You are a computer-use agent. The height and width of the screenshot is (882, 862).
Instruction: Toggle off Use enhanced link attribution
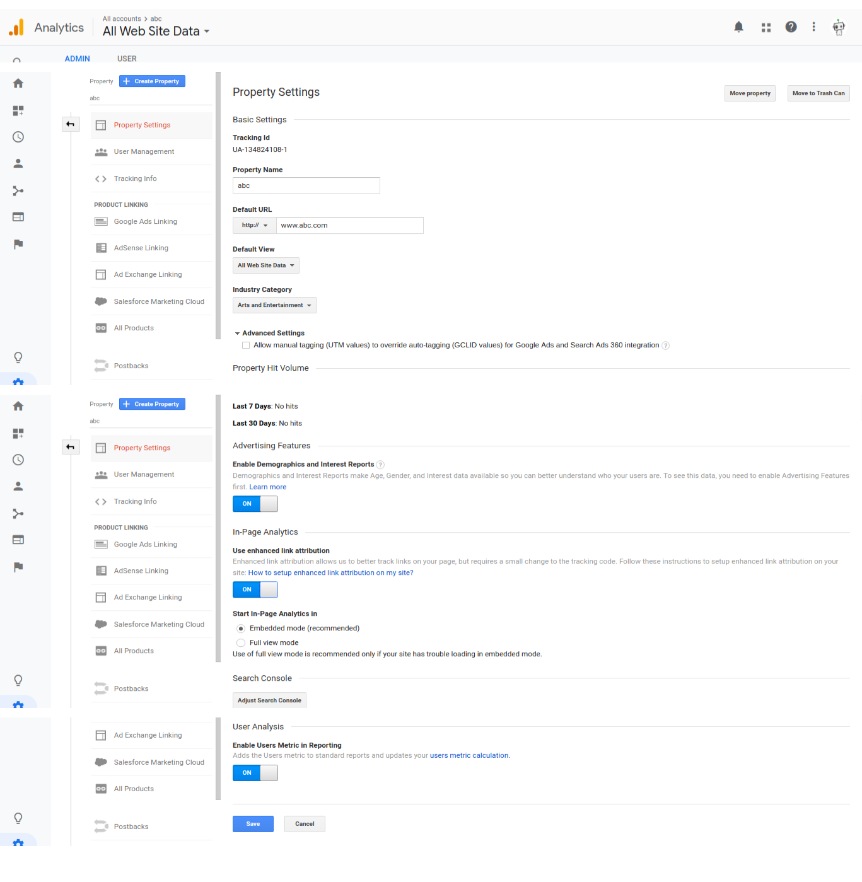coord(254,589)
